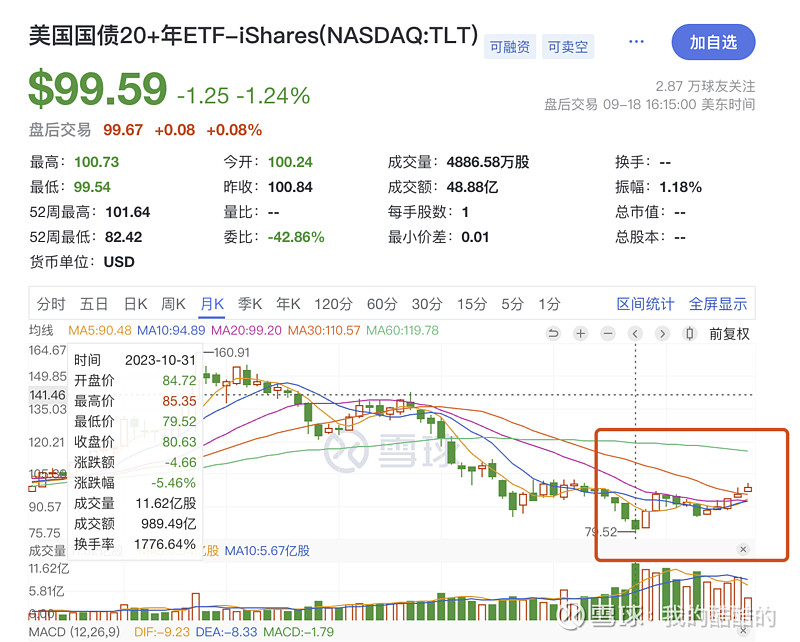Zoom out the K-line chart with minus icon
The image size is (800, 642).
tap(608, 334)
